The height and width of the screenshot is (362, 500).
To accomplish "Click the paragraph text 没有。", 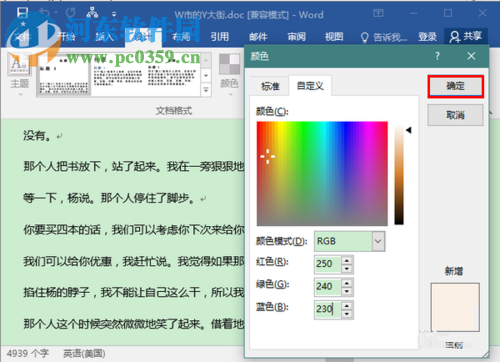I will [x=37, y=135].
